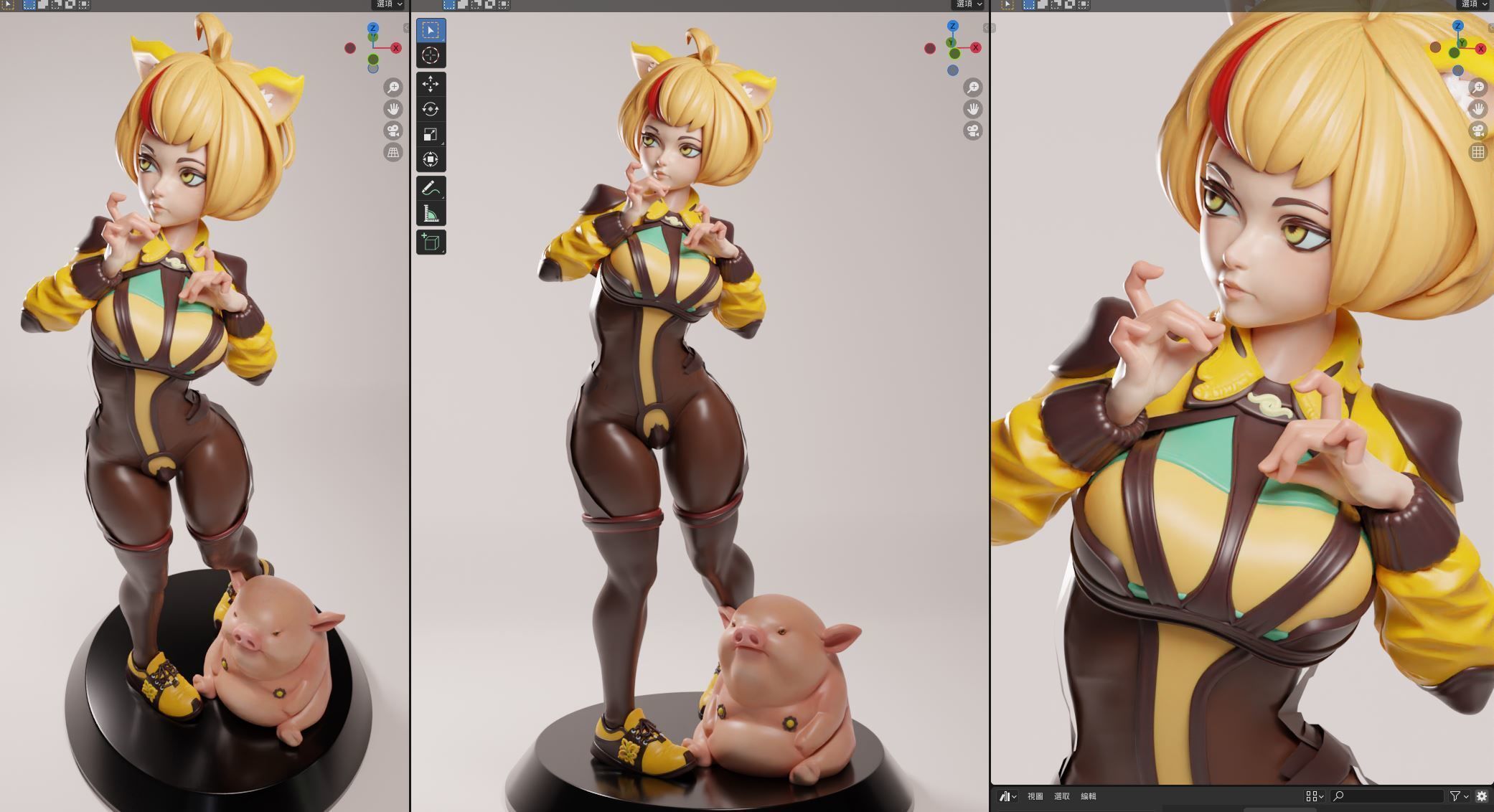Viewport: 1494px width, 812px height.
Task: Click red X axis on left viewport gizmo
Action: [396, 48]
